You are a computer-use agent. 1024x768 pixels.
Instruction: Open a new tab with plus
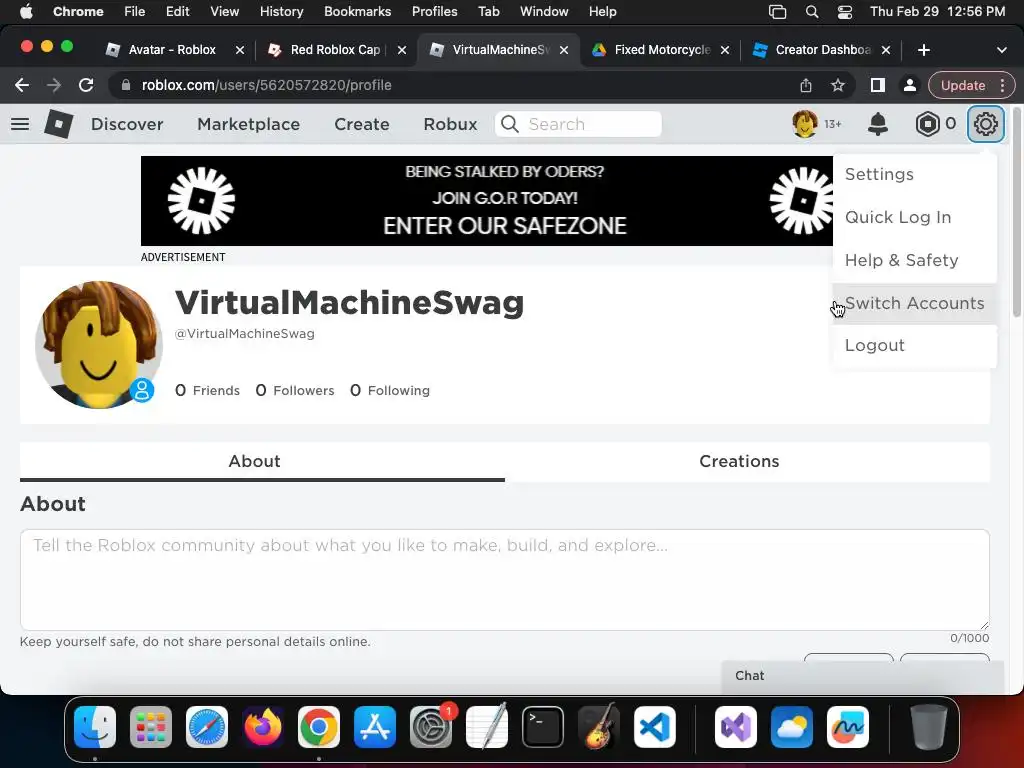point(923,50)
